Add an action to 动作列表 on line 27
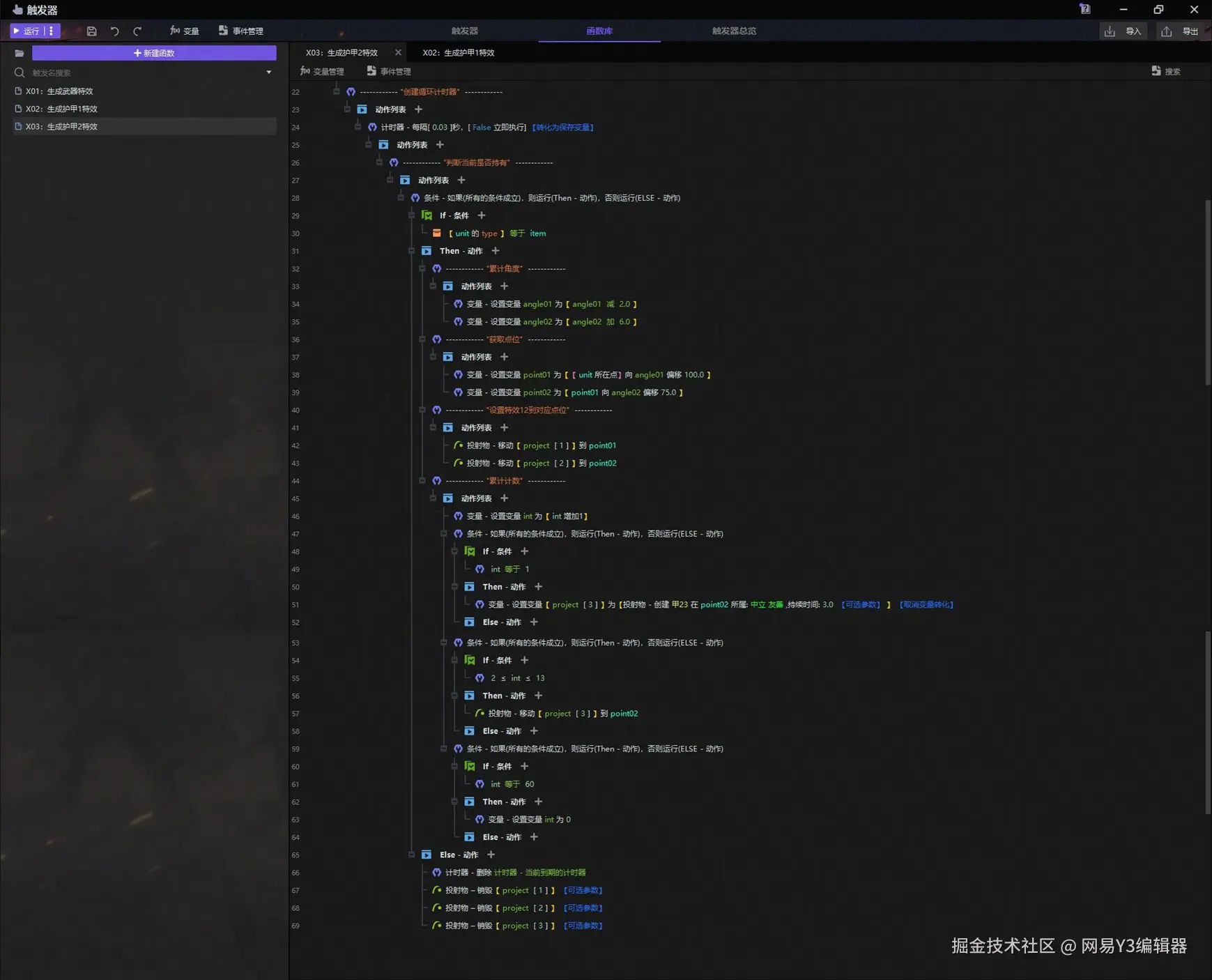 coord(461,180)
